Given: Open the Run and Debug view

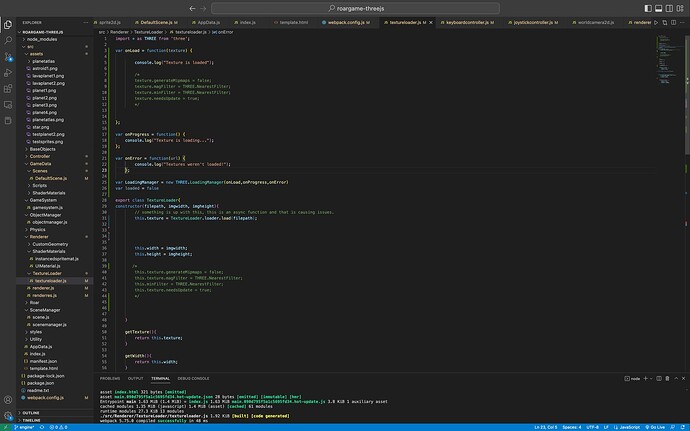Looking at the screenshot, I should point(8,73).
